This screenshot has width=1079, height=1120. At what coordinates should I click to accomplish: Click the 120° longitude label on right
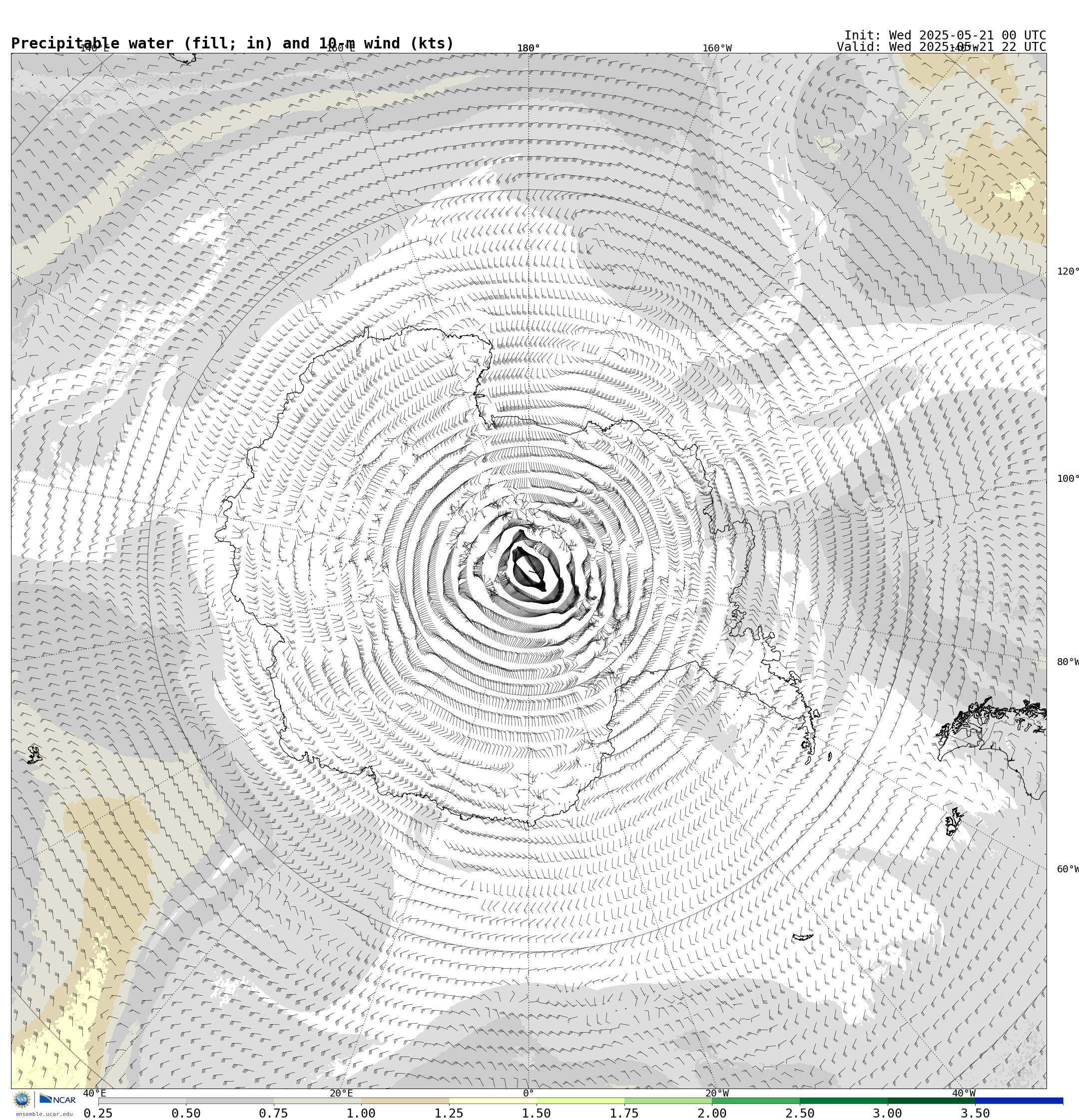pos(1068,272)
